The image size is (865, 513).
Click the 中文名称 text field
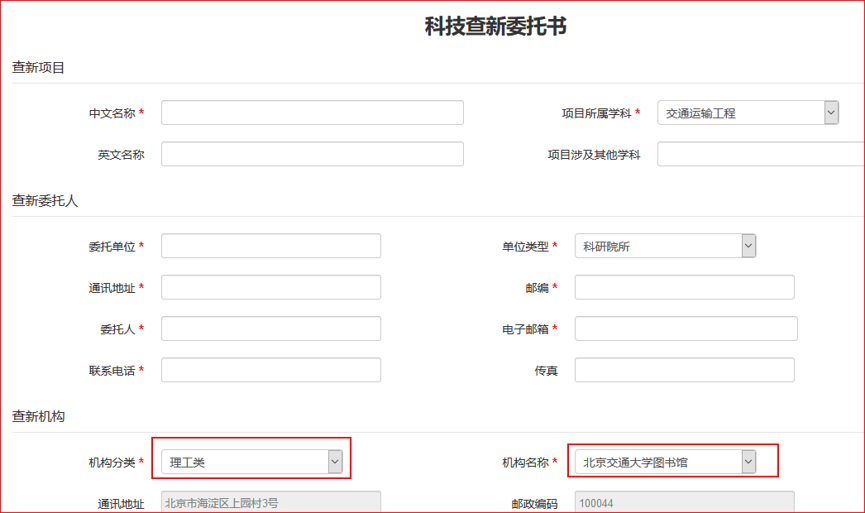click(x=312, y=113)
